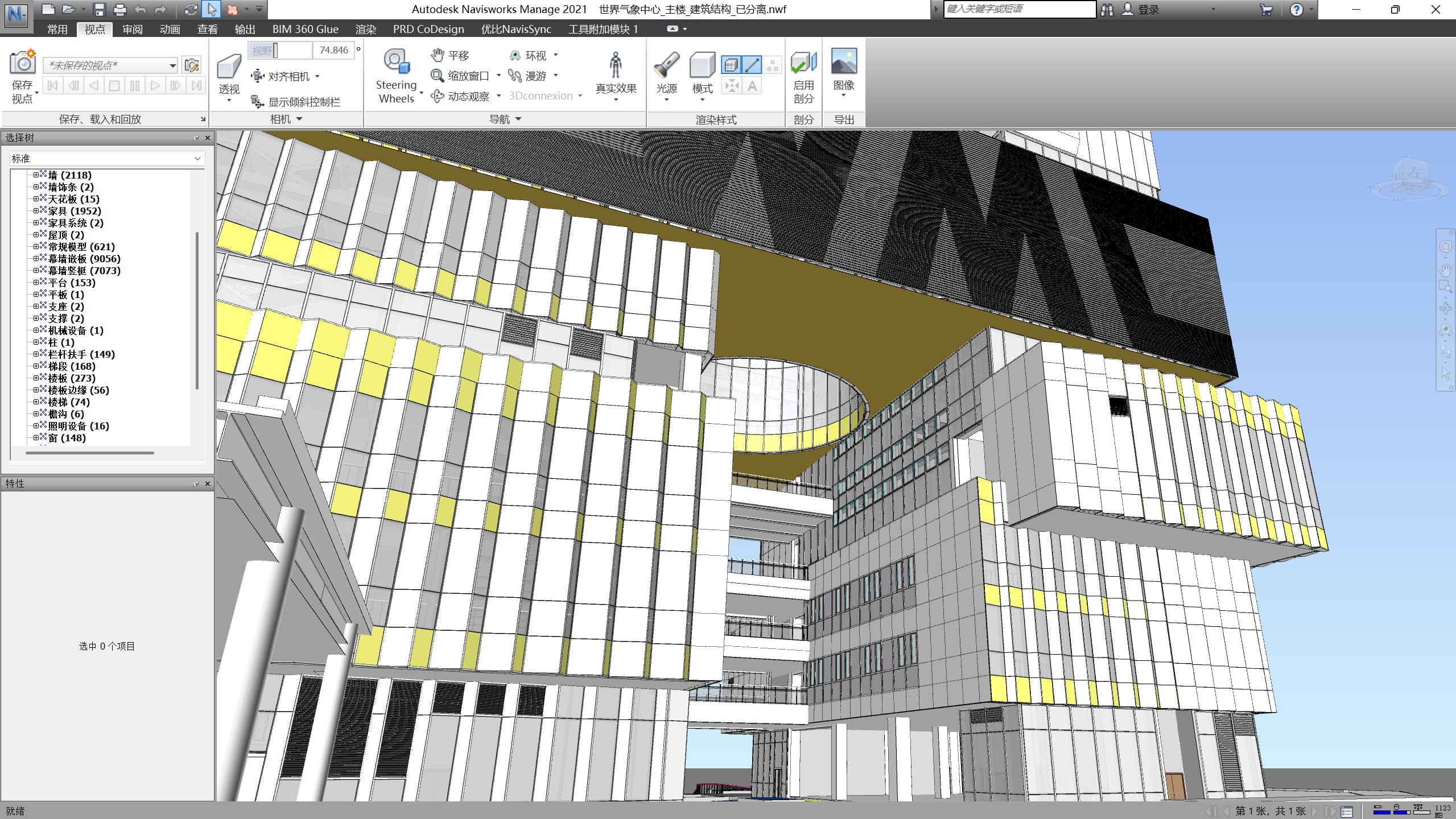Image resolution: width=1456 pixels, height=819 pixels.
Task: Switch to the 审阅 ribbon tab
Action: (132, 29)
